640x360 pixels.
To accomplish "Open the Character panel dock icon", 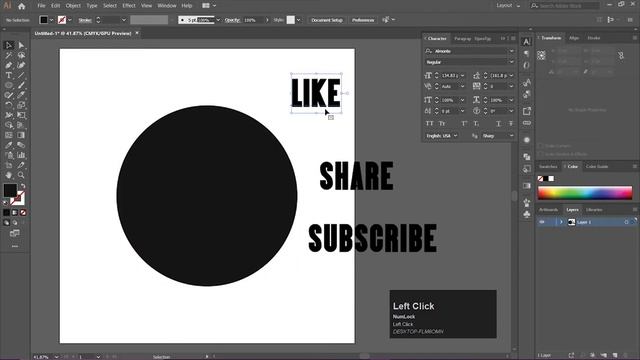I will coord(527,42).
